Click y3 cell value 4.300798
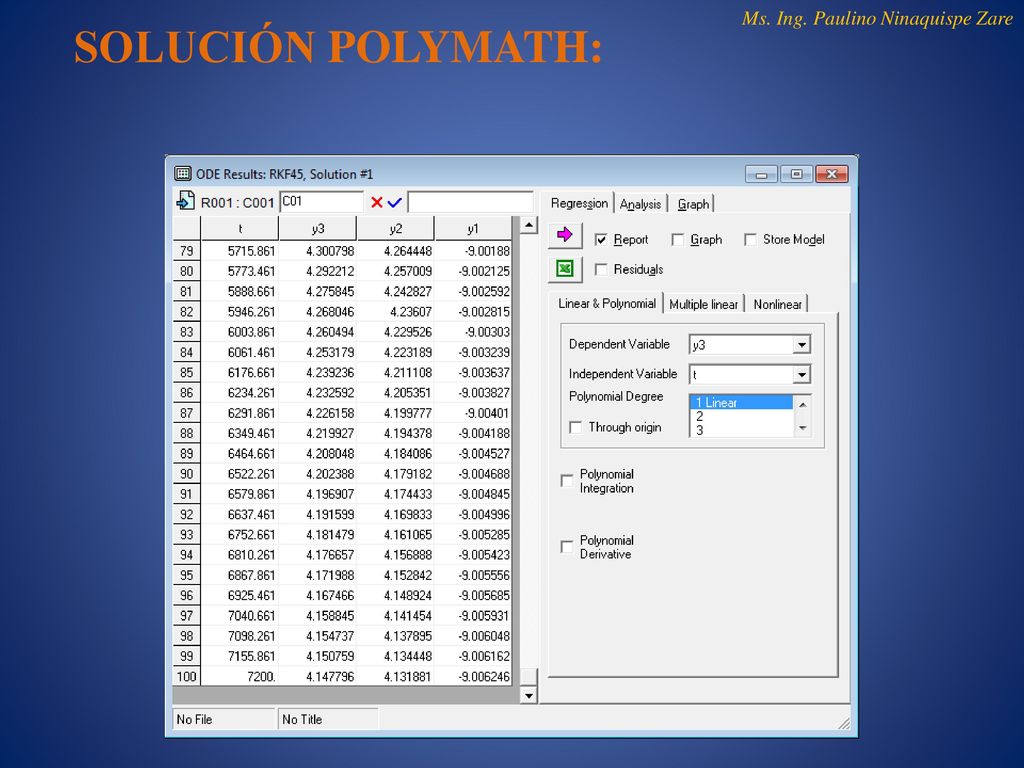The width and height of the screenshot is (1024, 768). click(317, 251)
